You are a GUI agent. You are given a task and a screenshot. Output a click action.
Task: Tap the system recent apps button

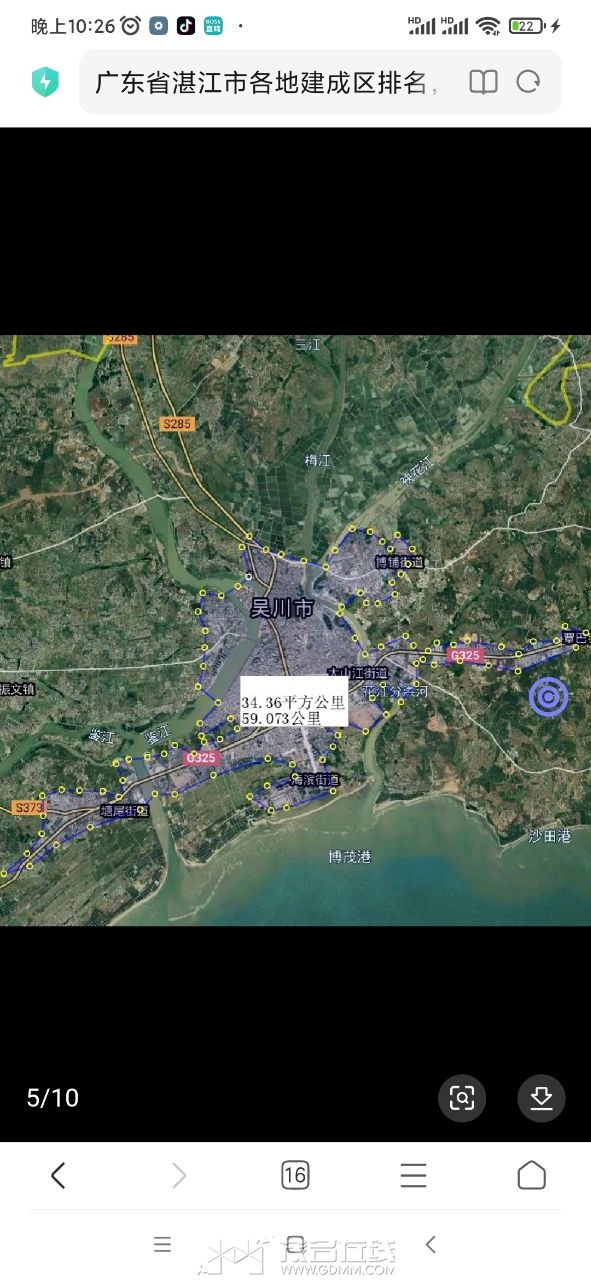click(x=162, y=1245)
